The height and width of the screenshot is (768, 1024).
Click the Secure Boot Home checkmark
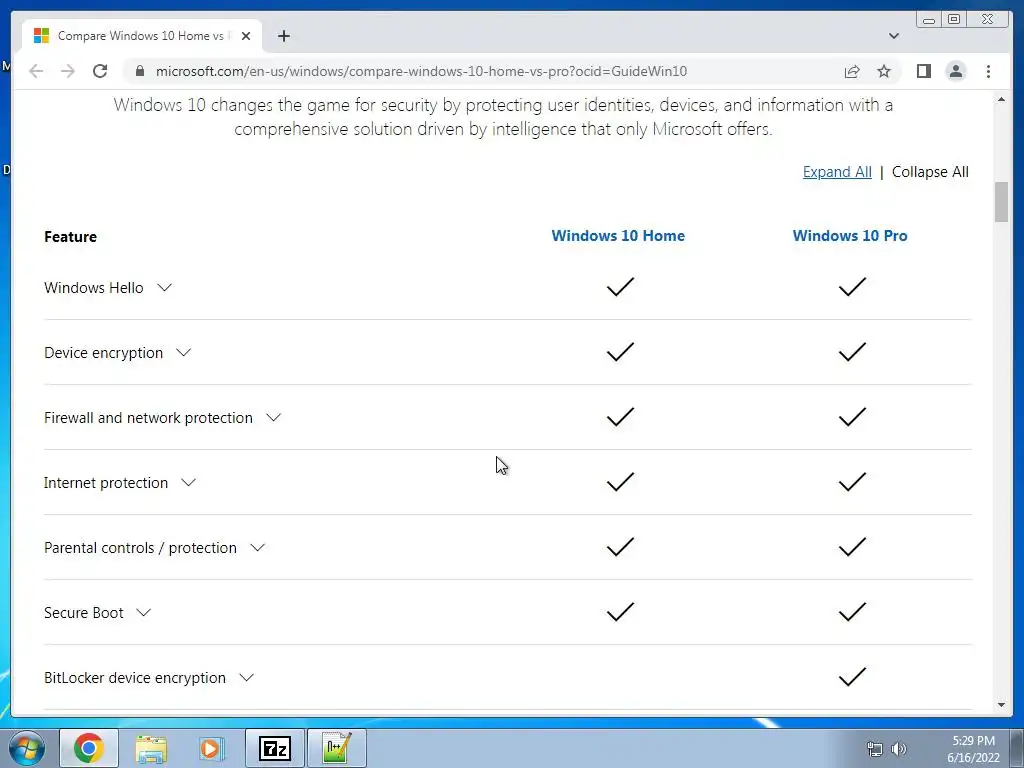click(620, 611)
